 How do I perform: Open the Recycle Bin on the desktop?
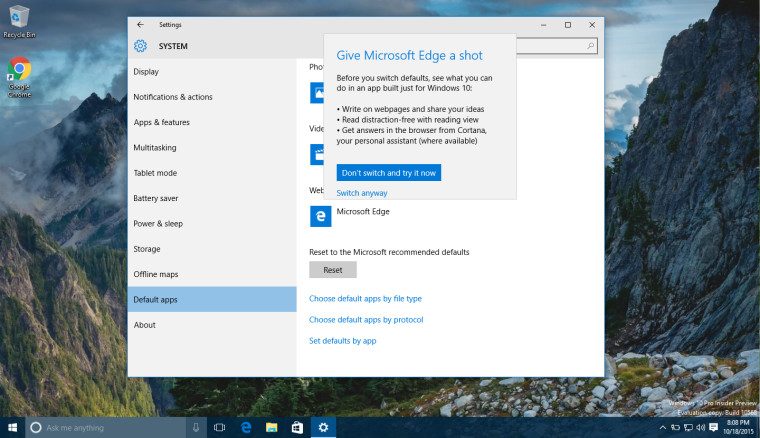(x=18, y=16)
